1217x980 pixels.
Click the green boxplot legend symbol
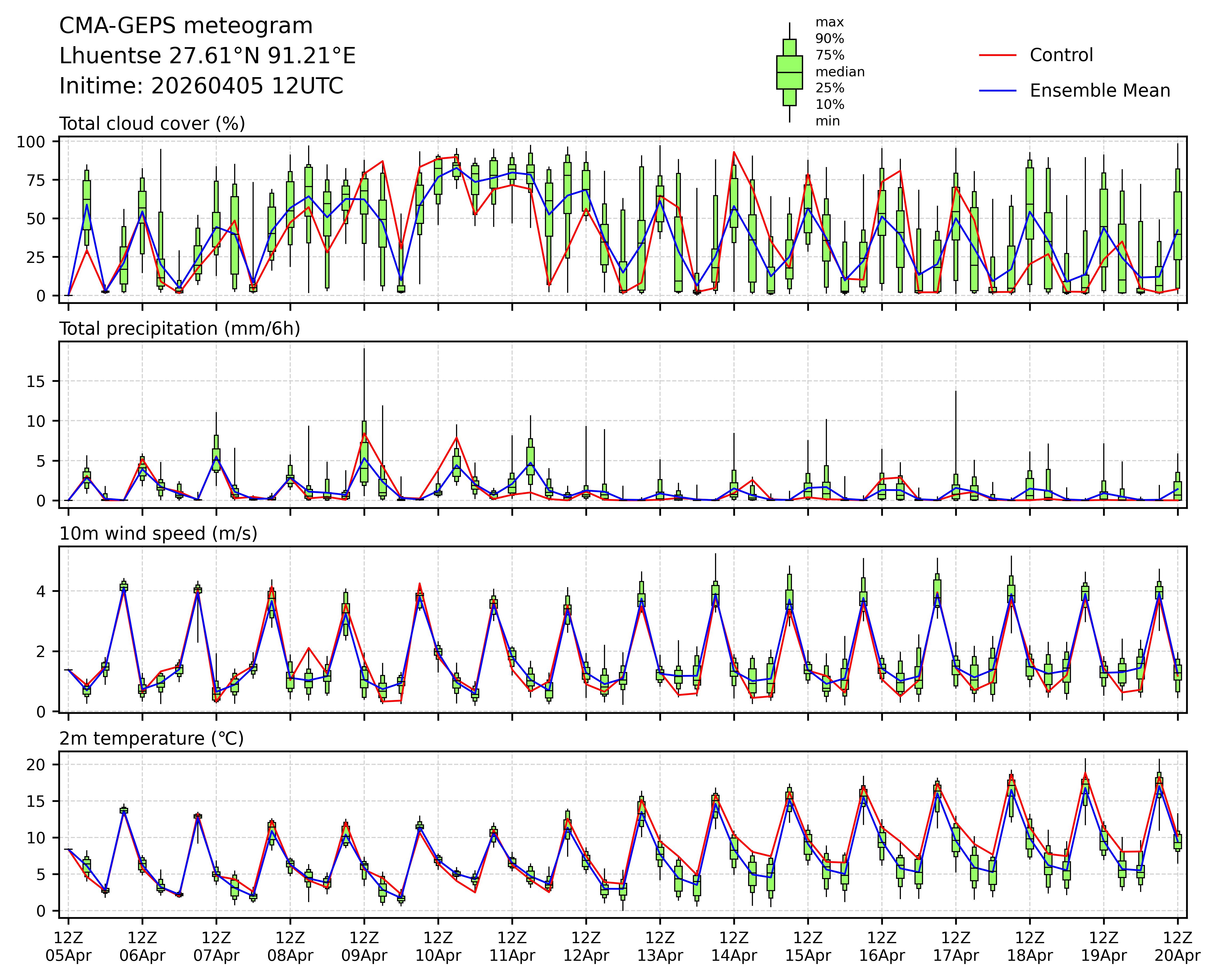tap(789, 72)
